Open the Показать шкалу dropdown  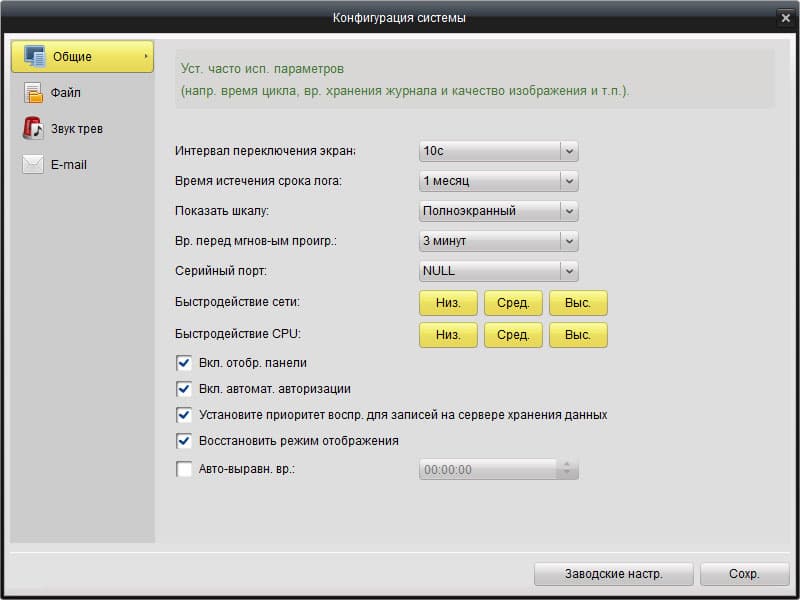pyautogui.click(x=498, y=211)
